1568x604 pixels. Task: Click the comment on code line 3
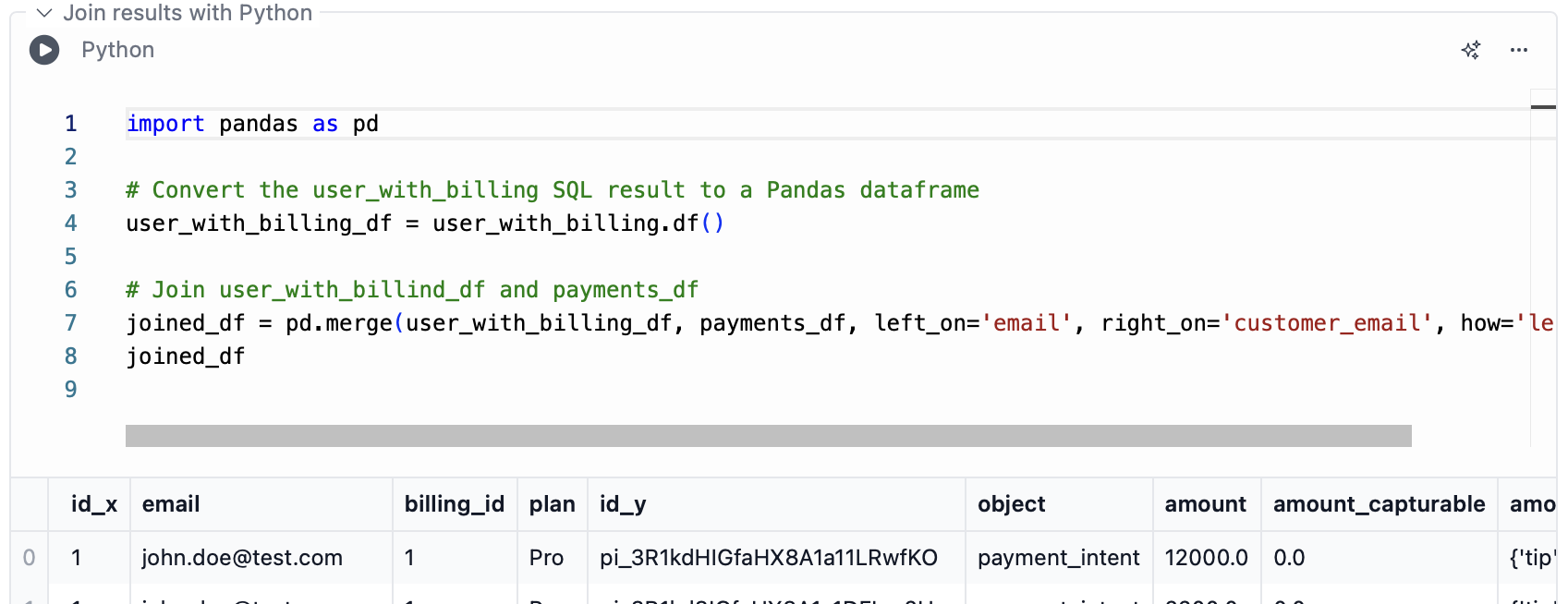[553, 190]
